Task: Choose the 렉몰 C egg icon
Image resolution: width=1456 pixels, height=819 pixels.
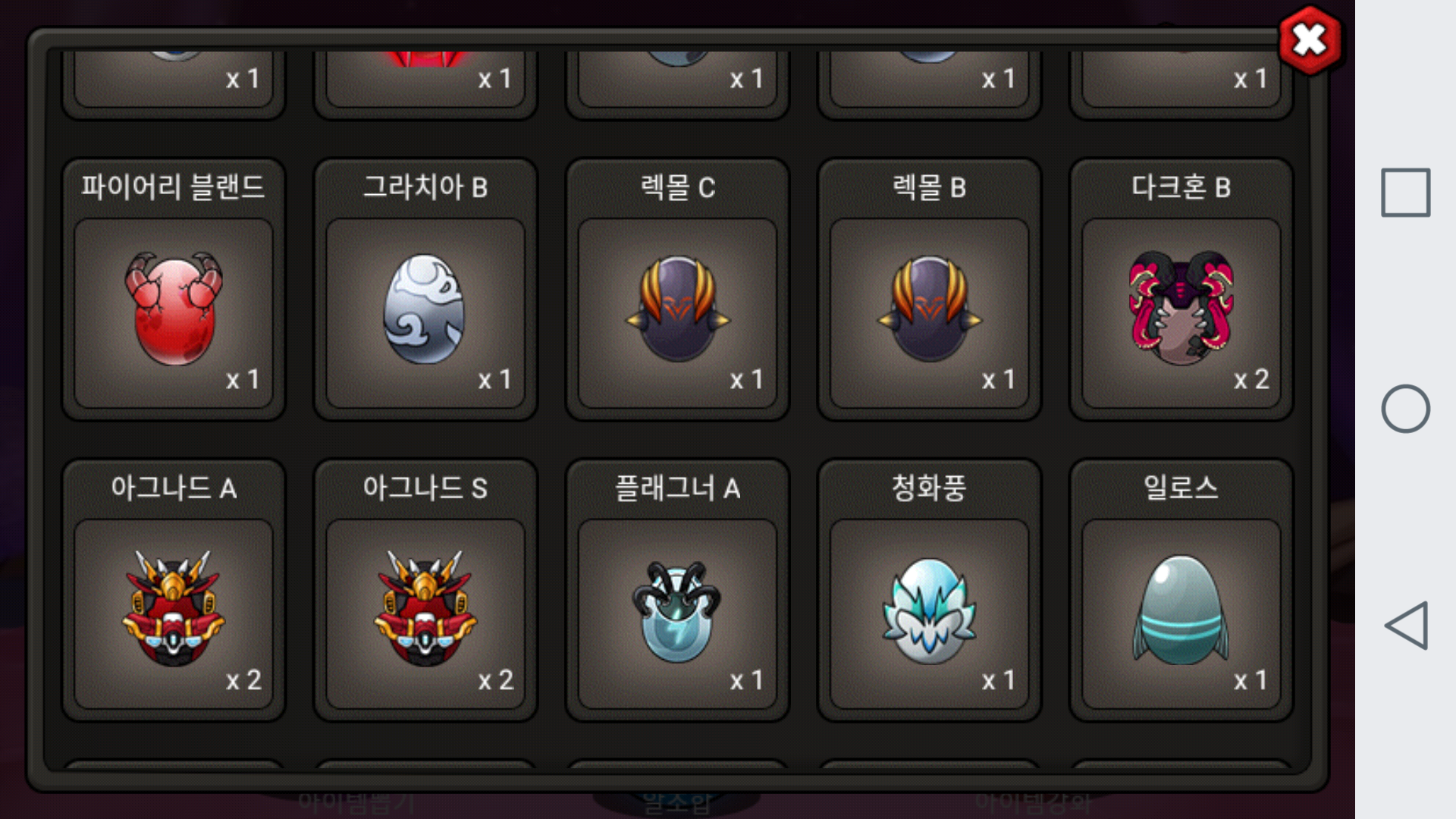Action: pyautogui.click(x=677, y=309)
